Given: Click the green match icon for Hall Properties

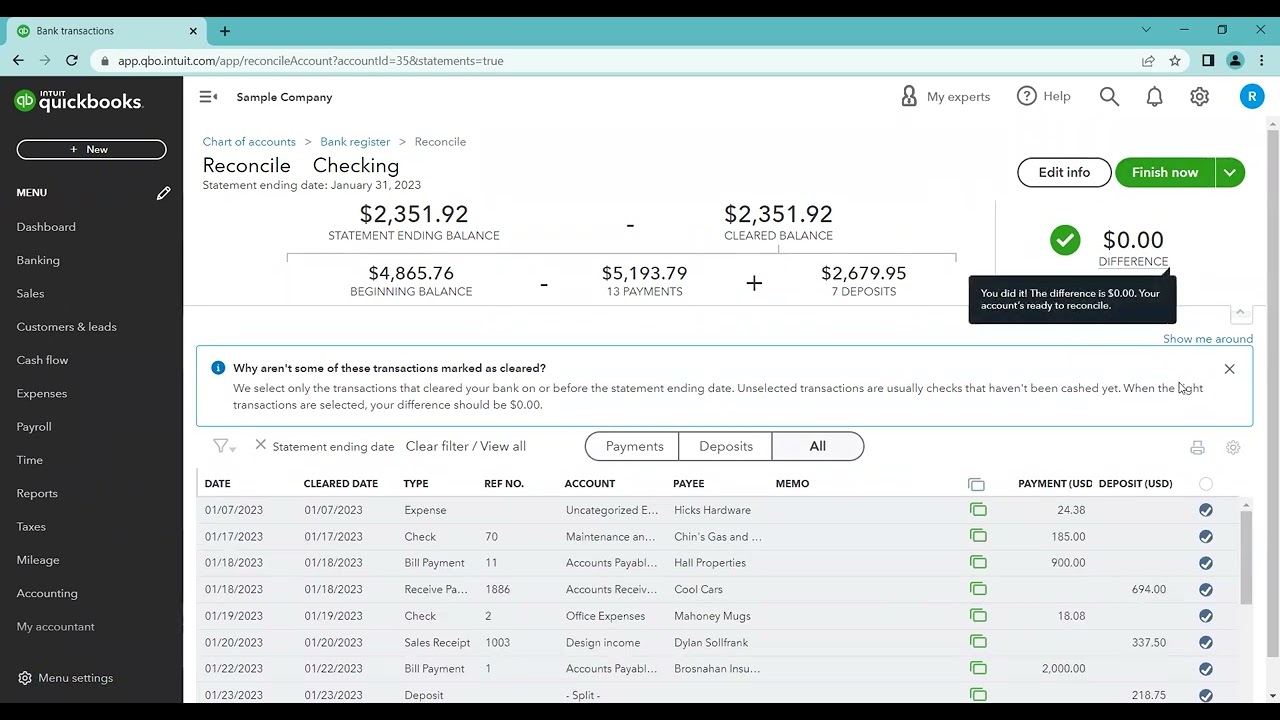Looking at the screenshot, I should click(978, 563).
